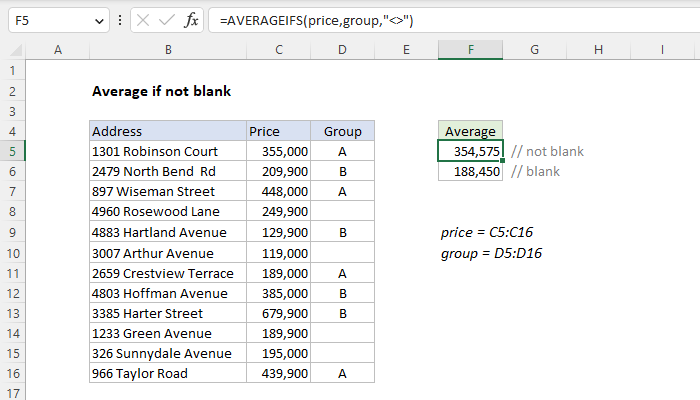Screen dimensions: 700x400
Task: Select price cell 209,900
Action: (279, 171)
